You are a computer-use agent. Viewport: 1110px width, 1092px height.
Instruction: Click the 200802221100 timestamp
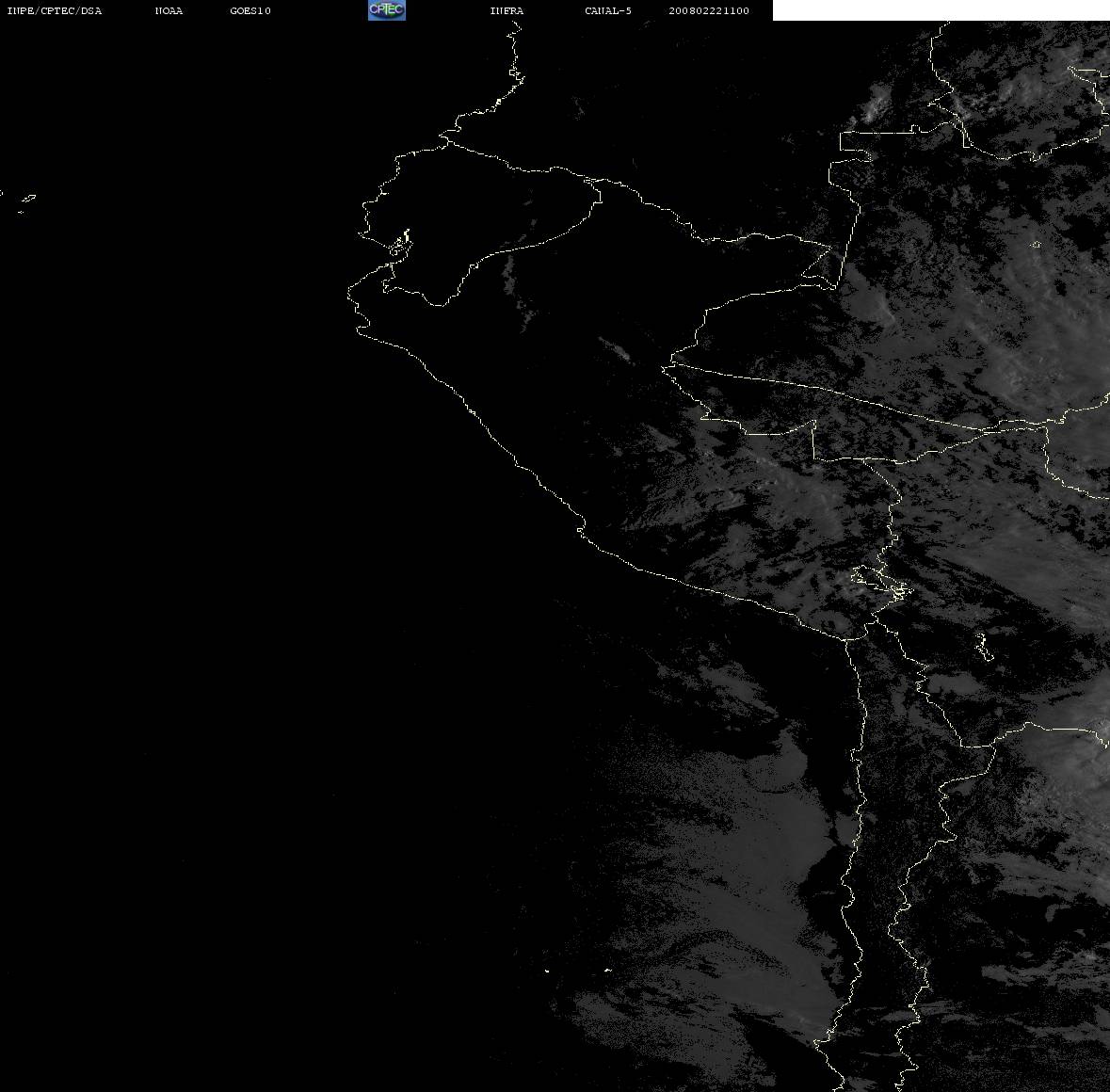[x=709, y=10]
